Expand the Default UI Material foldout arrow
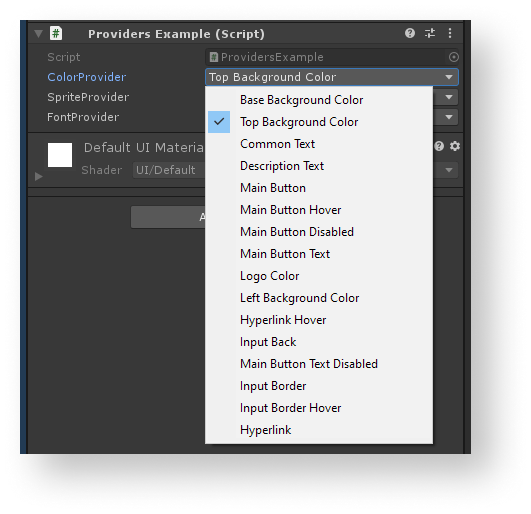This screenshot has height=514, width=531. 39,176
